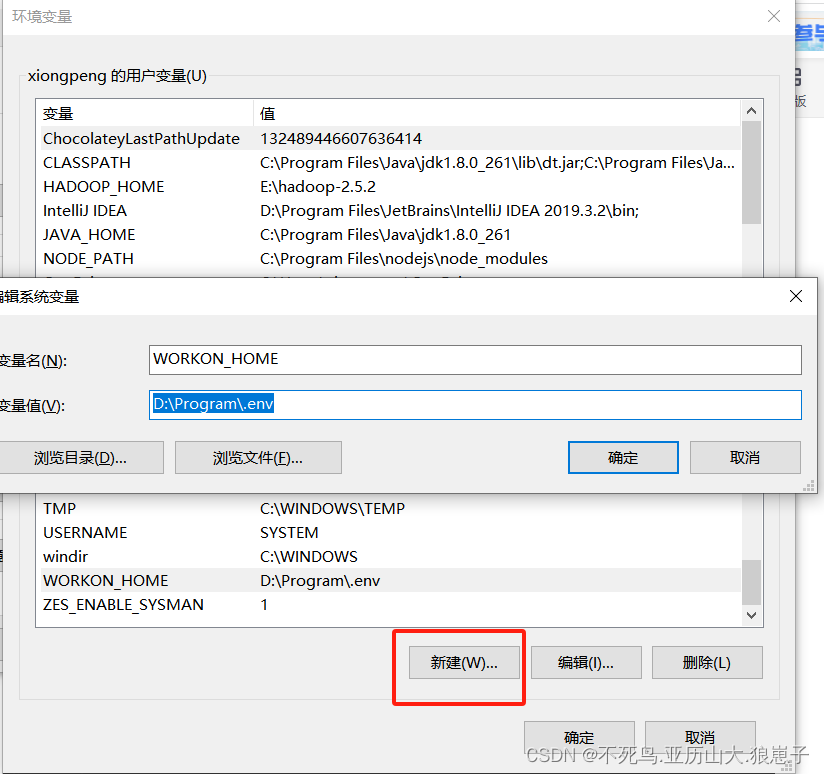Click the 浏览目录(D) browse directory button
824x774 pixels.
tap(82, 457)
